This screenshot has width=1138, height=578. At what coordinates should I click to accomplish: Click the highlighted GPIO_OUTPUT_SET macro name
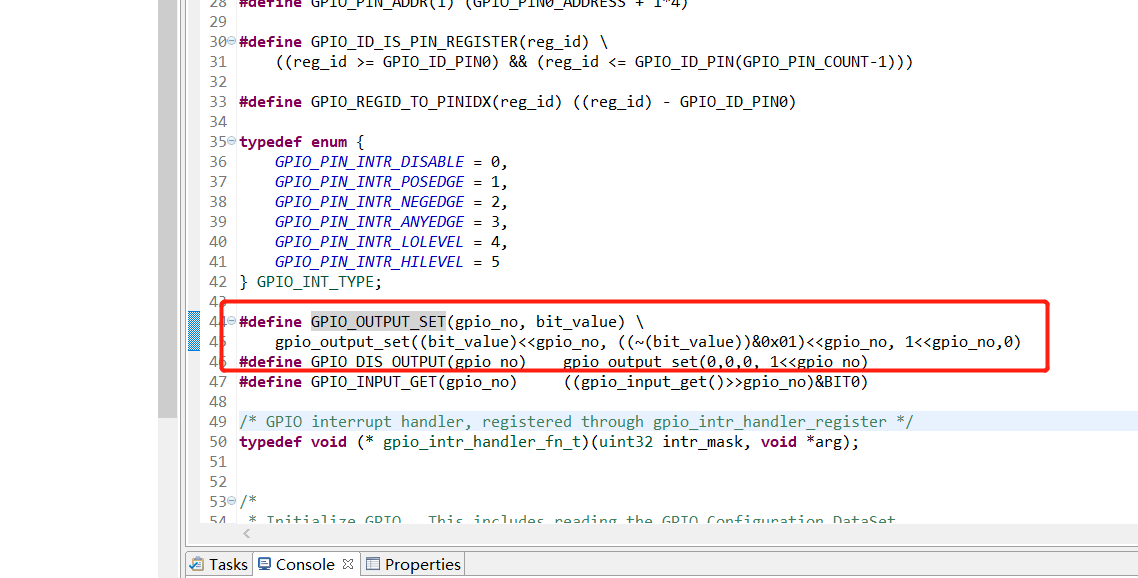(378, 322)
